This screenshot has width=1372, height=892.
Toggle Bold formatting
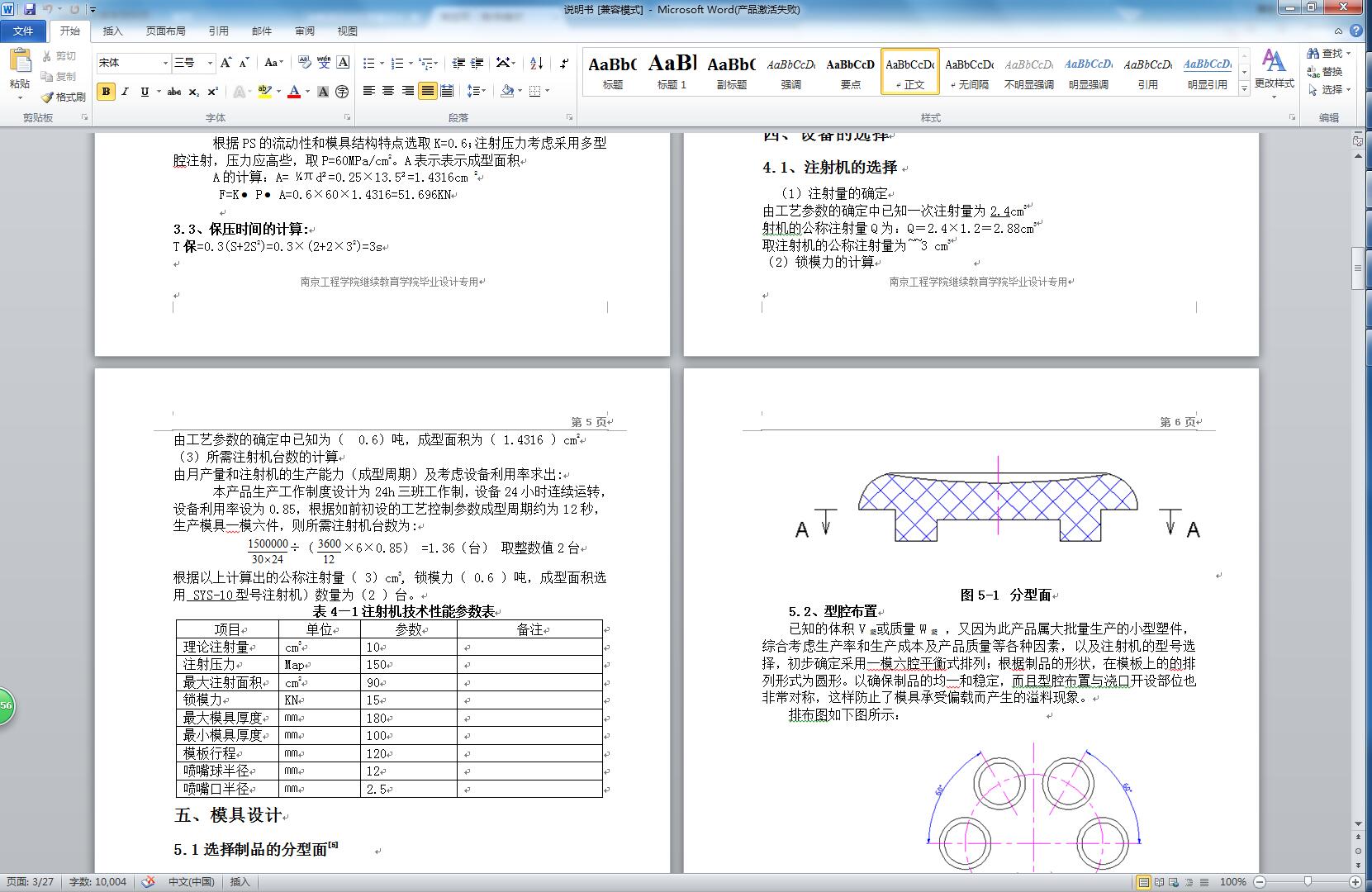coord(106,92)
